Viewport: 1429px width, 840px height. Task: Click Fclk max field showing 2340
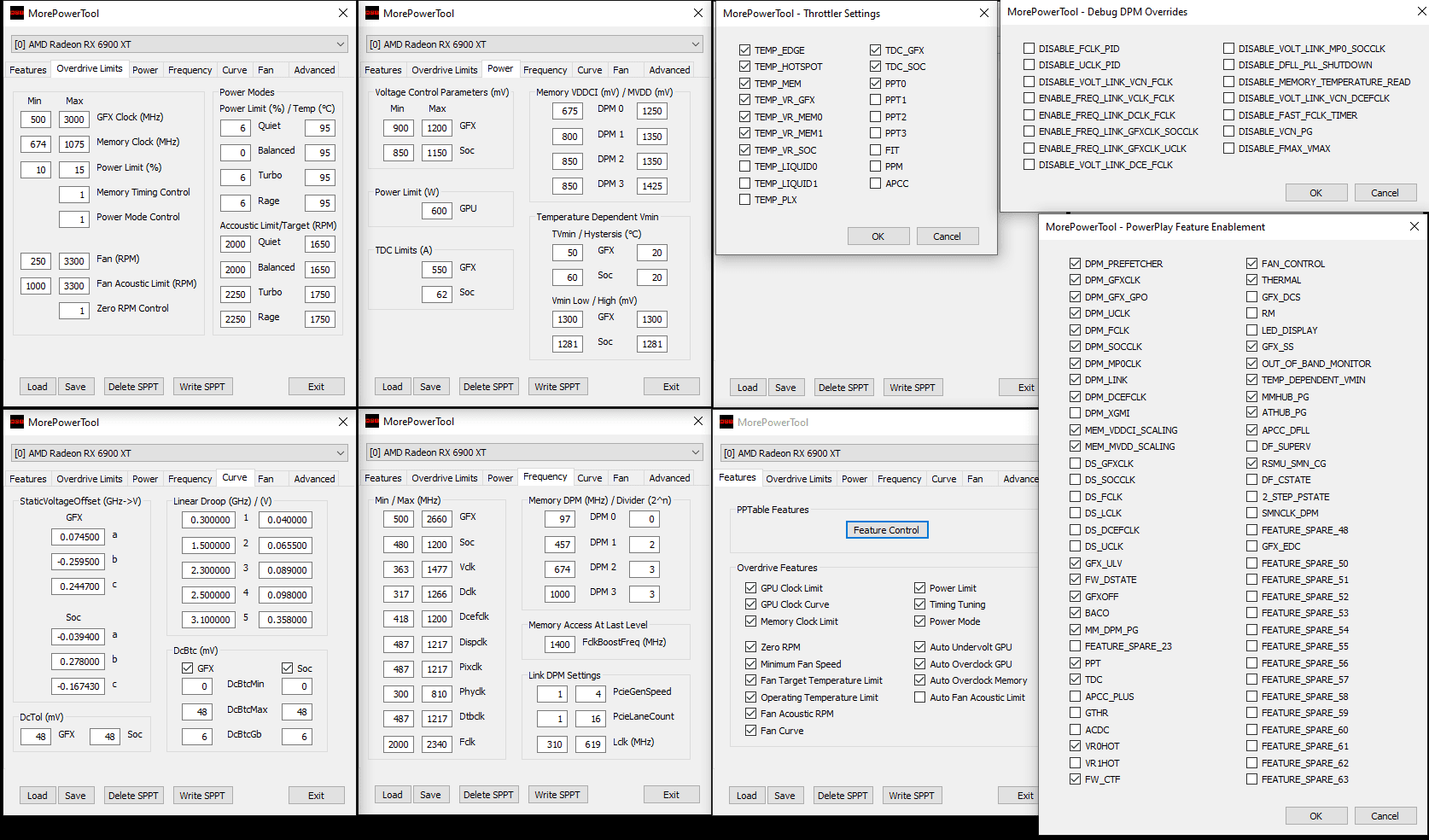point(437,744)
